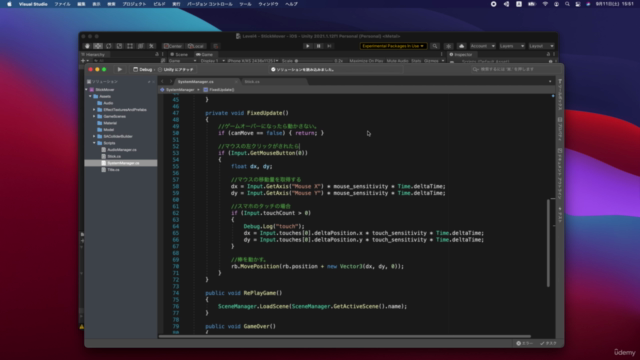Expand the GameScenes folder

[94, 116]
